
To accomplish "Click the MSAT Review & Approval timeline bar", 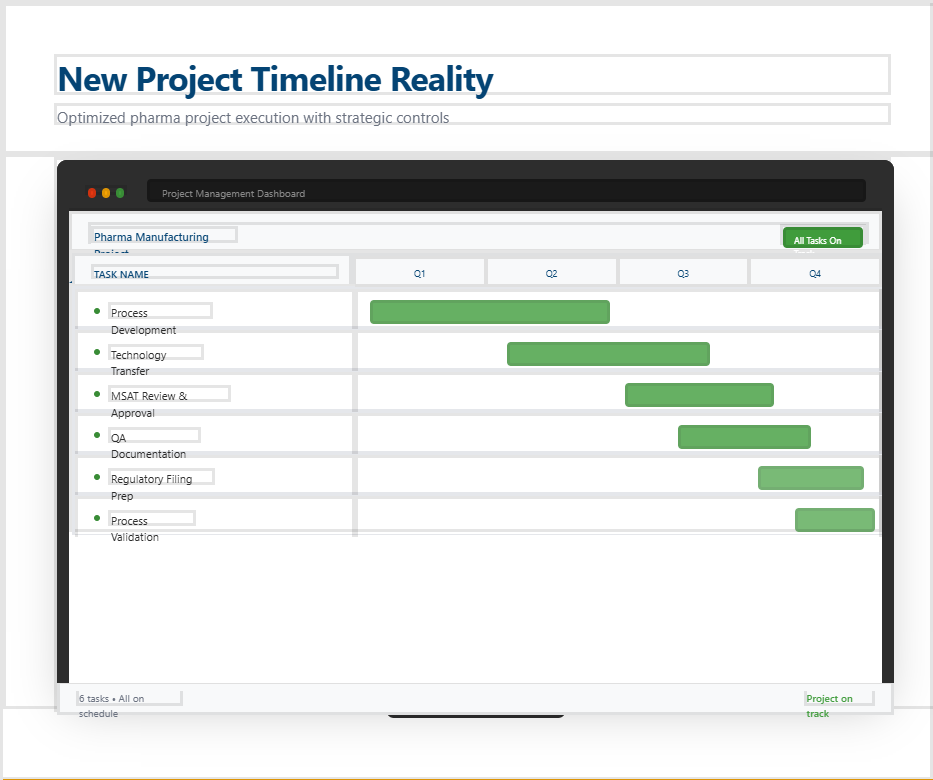I will point(699,395).
